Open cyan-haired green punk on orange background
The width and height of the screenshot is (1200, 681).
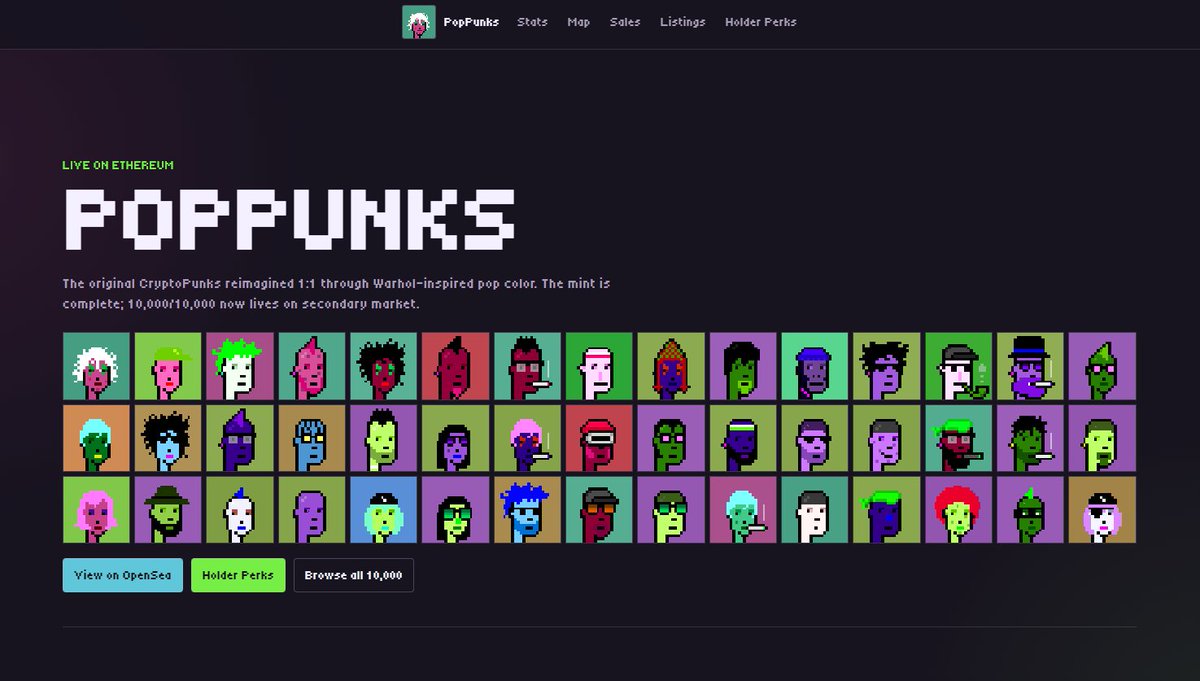tap(96, 438)
